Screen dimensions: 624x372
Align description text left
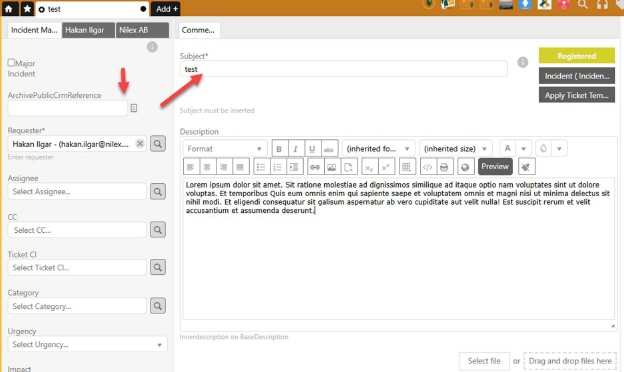[x=191, y=167]
